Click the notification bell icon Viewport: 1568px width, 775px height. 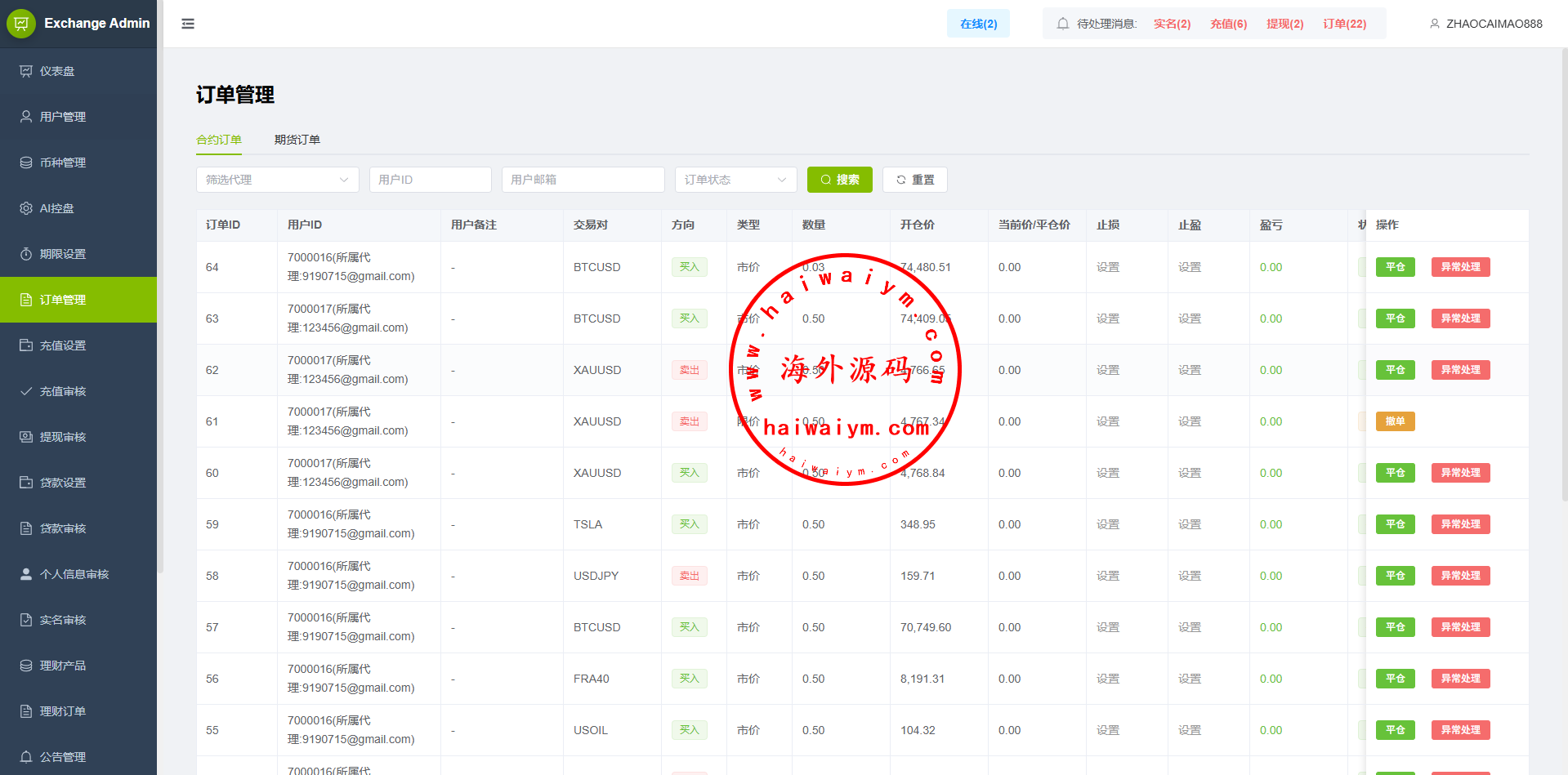point(1062,24)
